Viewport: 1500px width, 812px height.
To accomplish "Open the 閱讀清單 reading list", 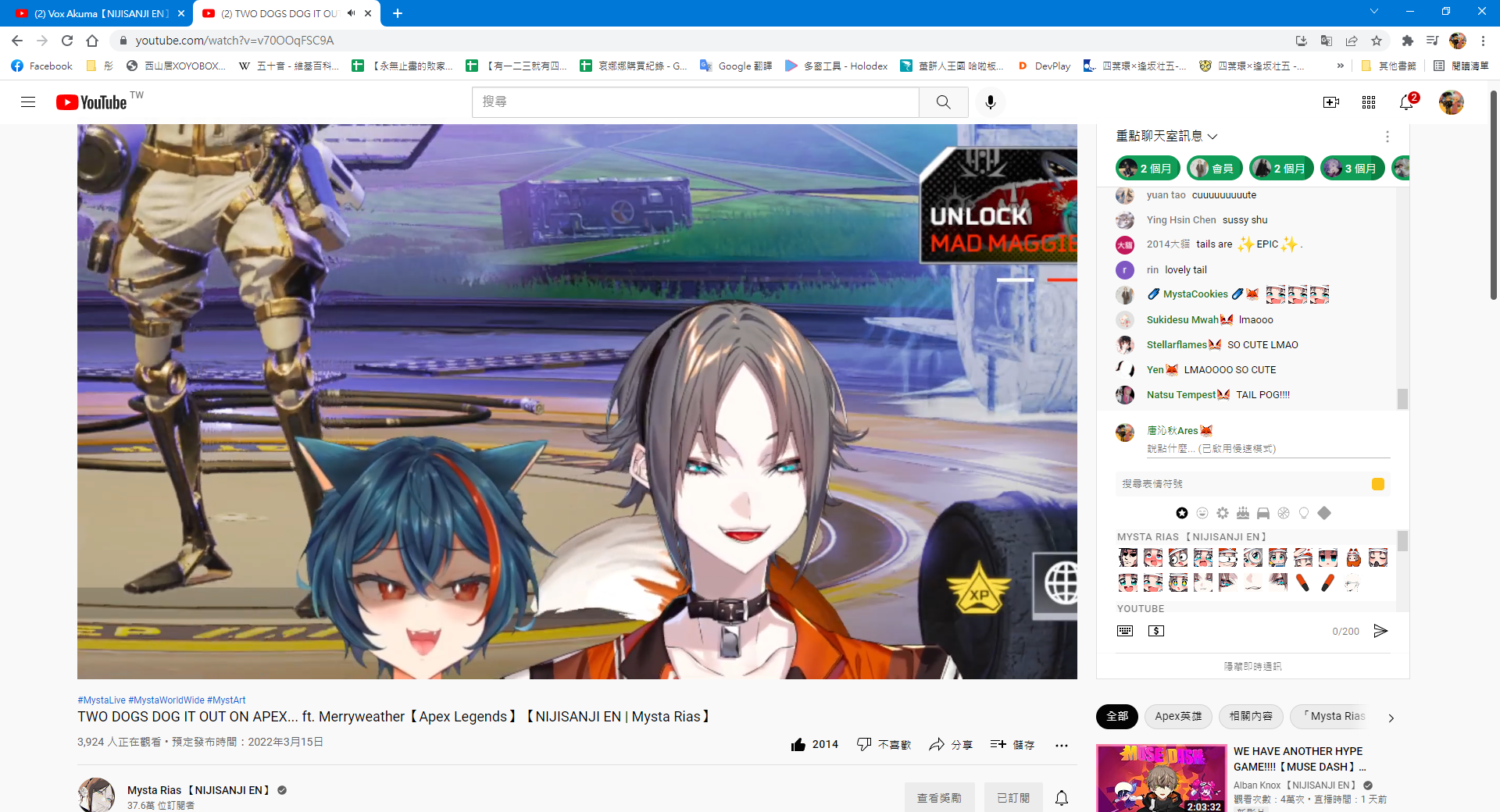I will click(x=1461, y=66).
